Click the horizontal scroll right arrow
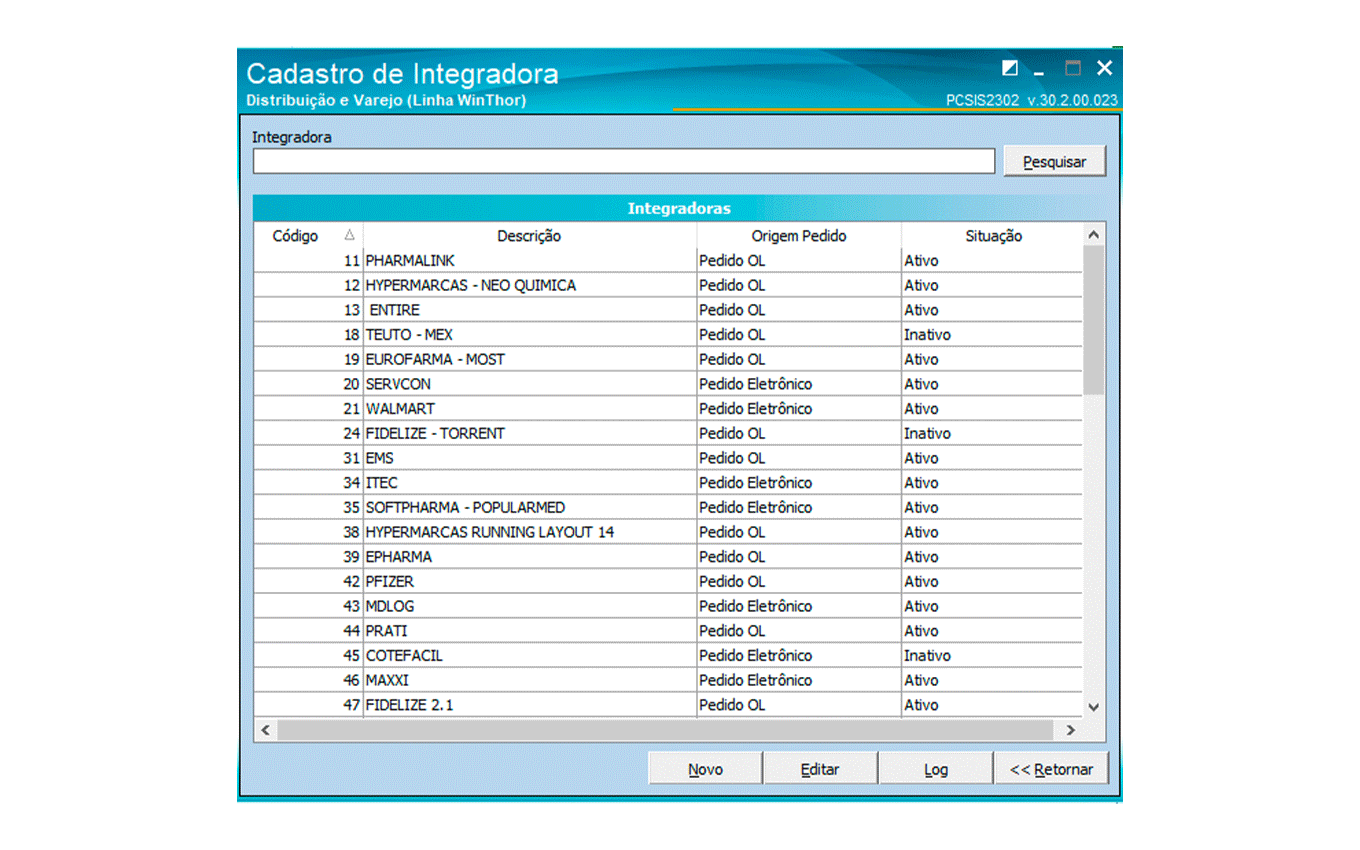1360x850 pixels. pyautogui.click(x=1071, y=730)
